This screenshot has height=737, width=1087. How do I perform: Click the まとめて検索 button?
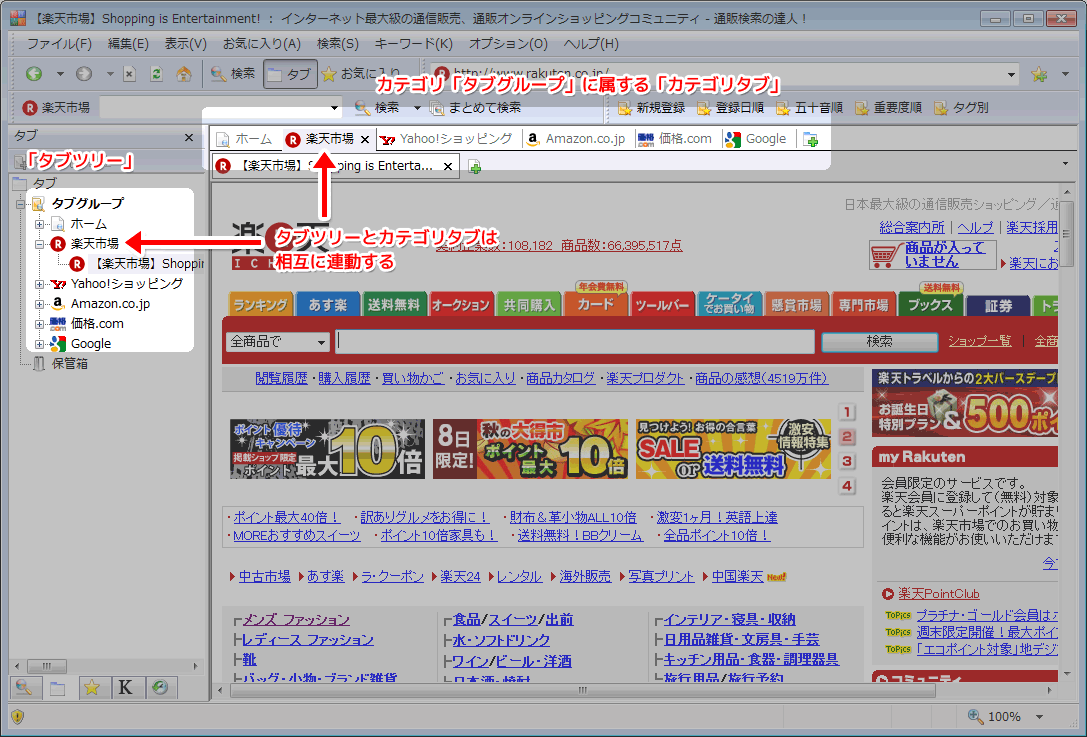click(x=476, y=107)
